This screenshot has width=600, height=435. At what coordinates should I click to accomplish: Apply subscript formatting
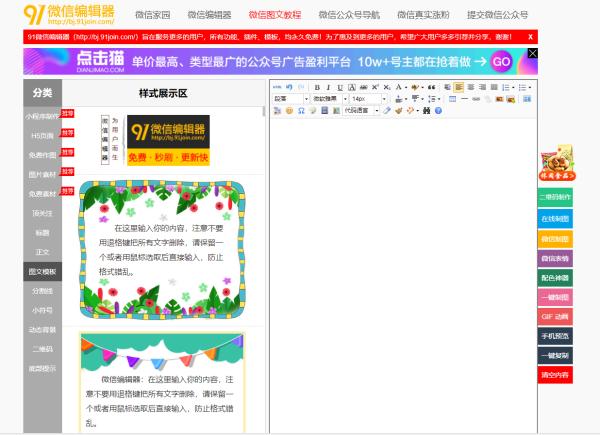pyautogui.click(x=387, y=87)
